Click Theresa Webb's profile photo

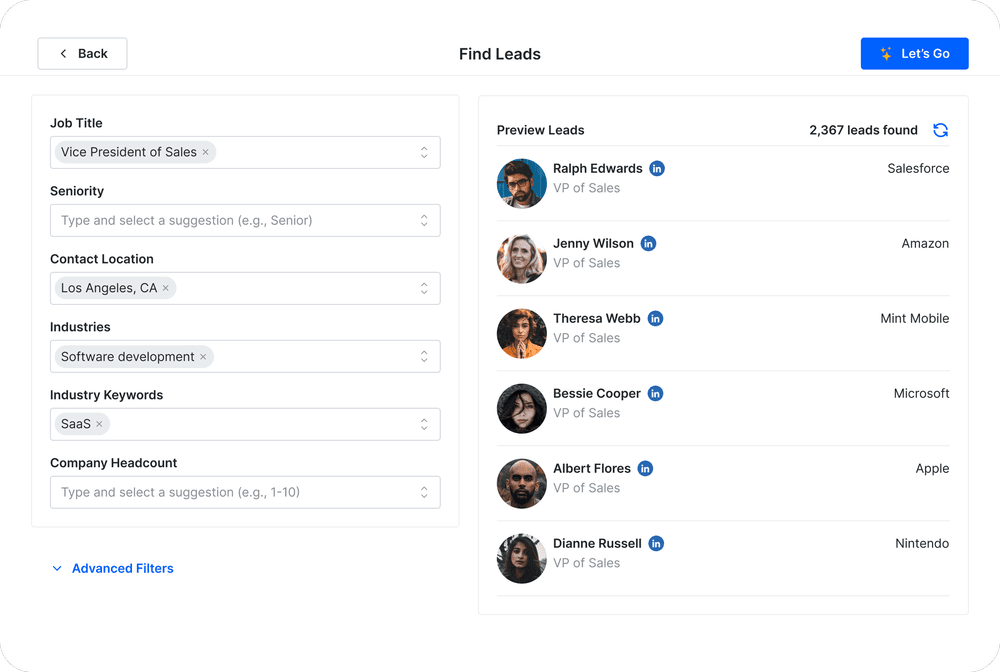522,333
